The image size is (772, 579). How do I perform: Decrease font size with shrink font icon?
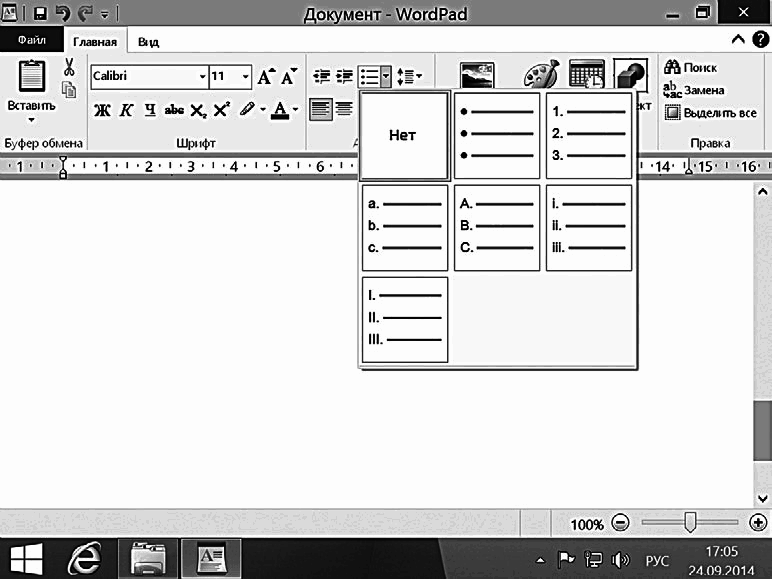(289, 77)
